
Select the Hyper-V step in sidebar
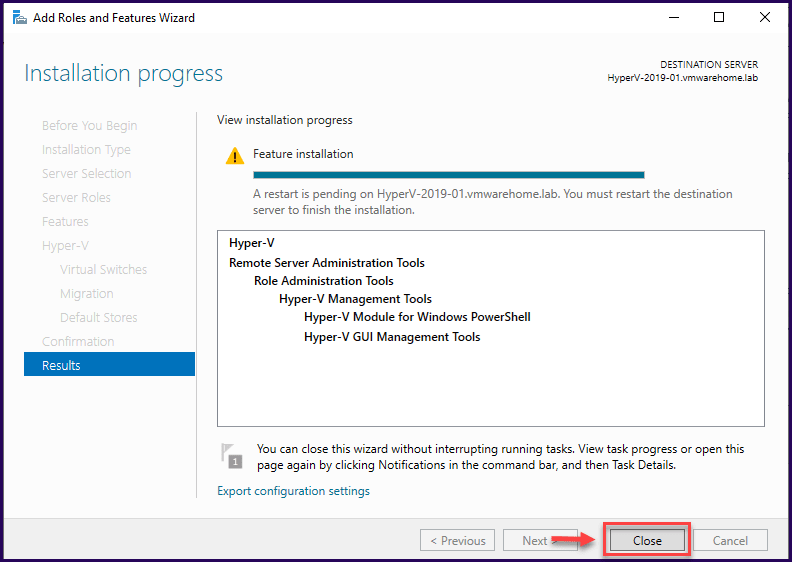pos(66,246)
